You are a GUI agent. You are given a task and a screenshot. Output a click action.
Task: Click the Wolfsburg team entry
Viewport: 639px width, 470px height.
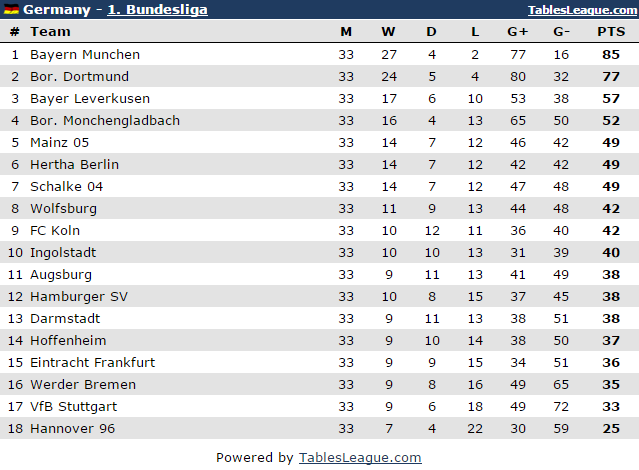pos(63,208)
